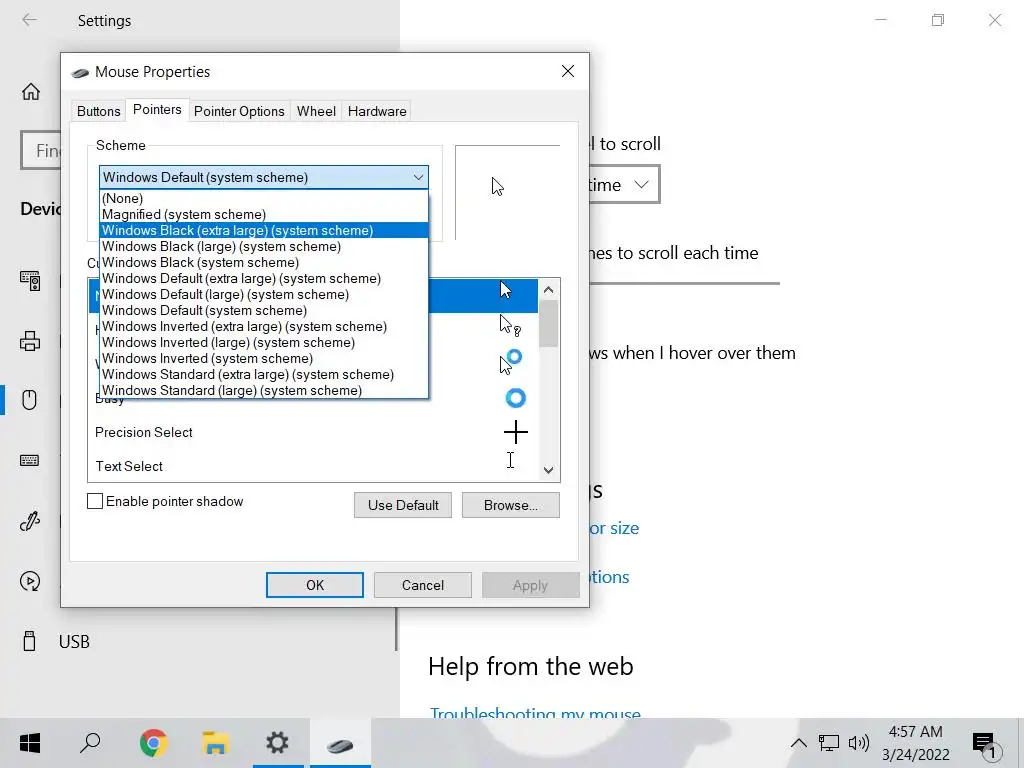Click the Cancel button
1024x768 pixels.
tap(423, 585)
